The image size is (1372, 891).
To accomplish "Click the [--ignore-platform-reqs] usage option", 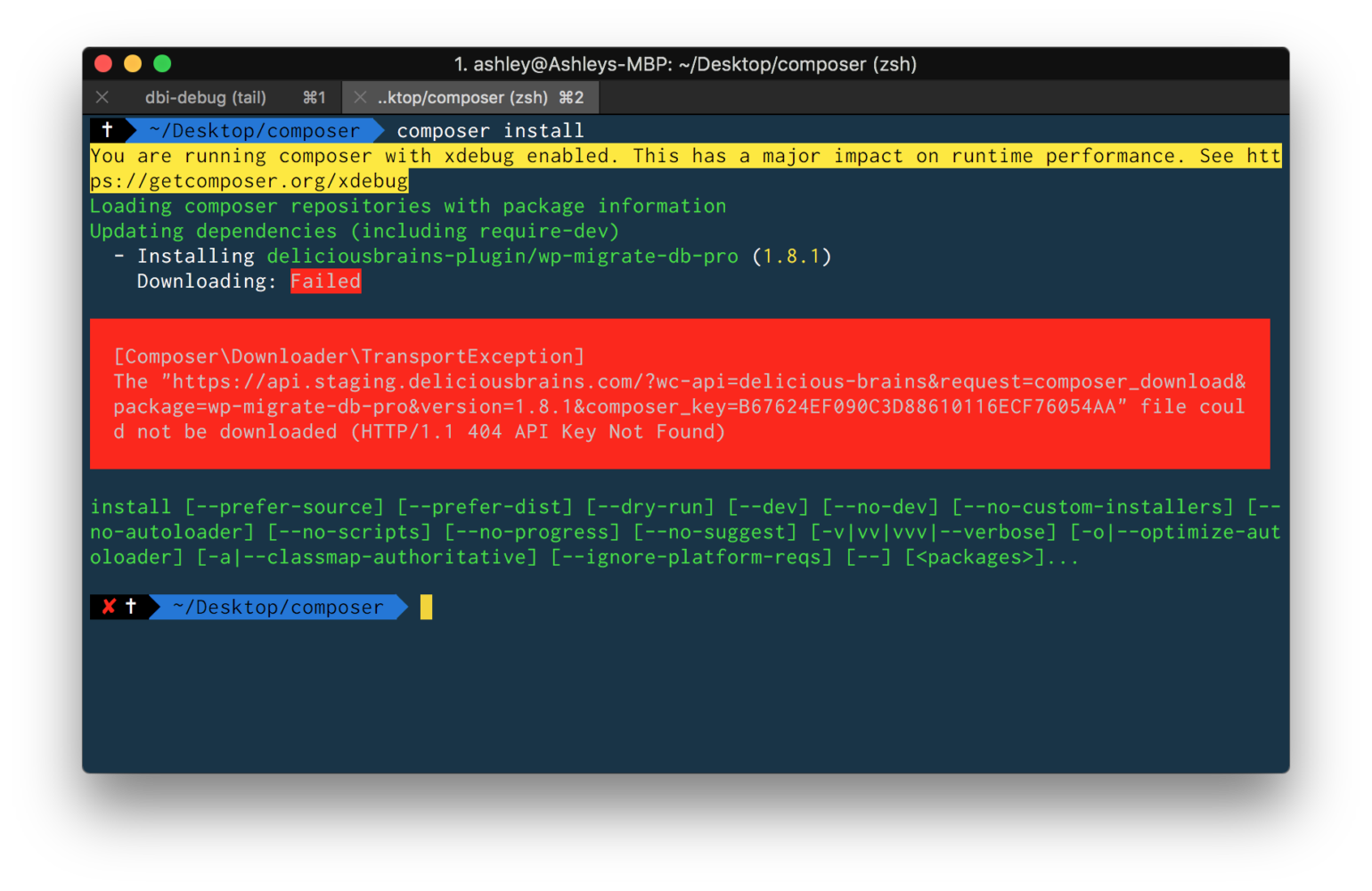I will click(691, 557).
